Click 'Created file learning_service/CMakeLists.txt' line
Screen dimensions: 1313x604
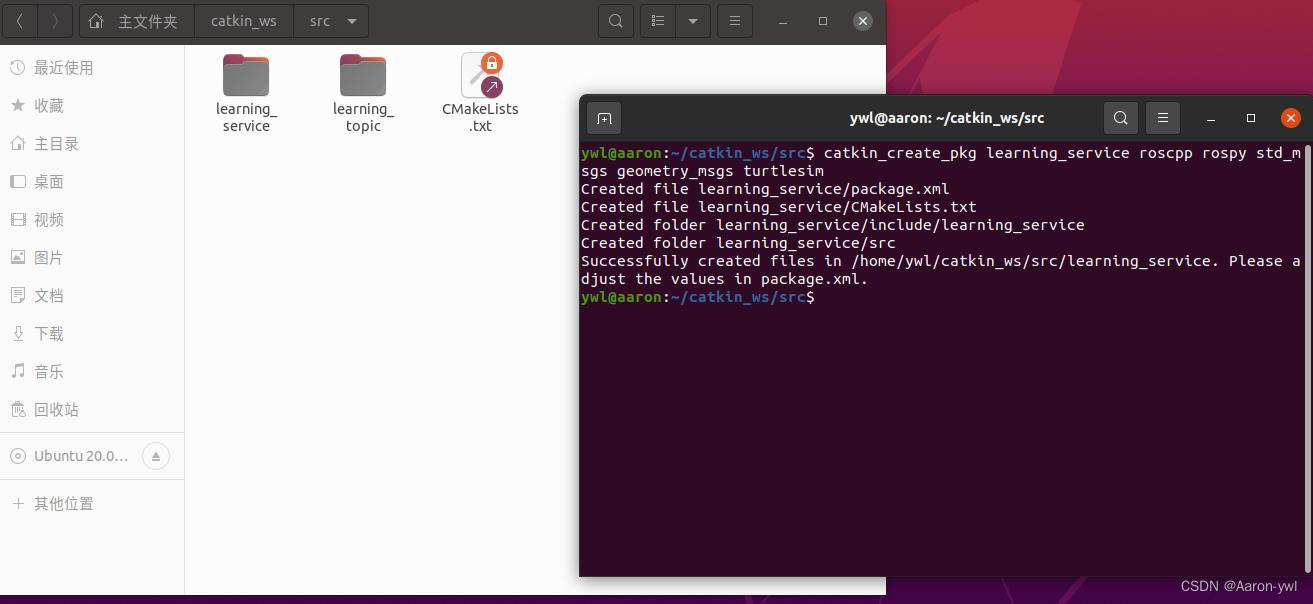pyautogui.click(x=779, y=207)
